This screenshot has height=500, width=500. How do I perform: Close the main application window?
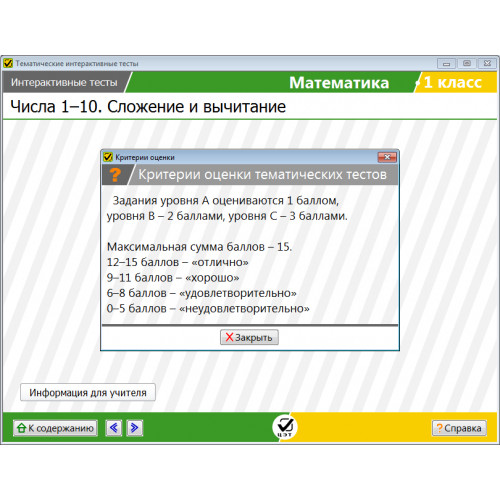tap(487, 63)
